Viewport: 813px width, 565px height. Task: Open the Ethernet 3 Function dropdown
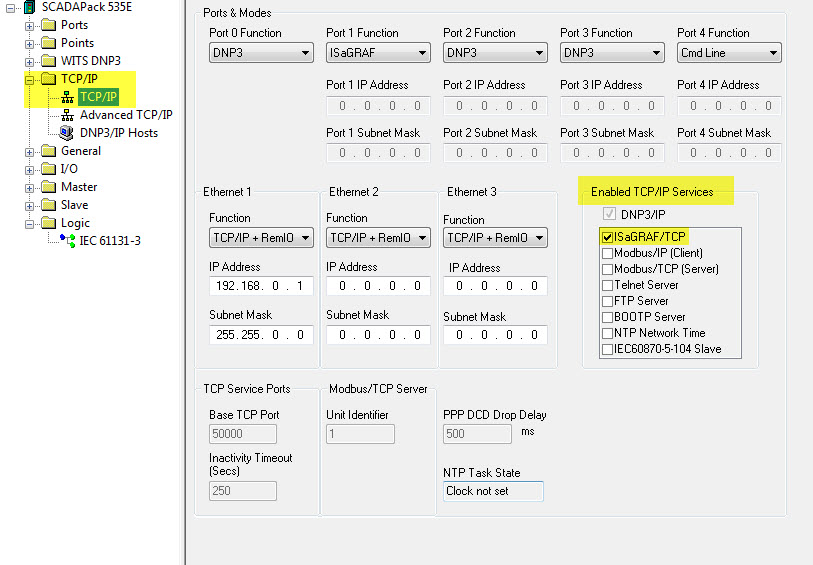coord(495,238)
